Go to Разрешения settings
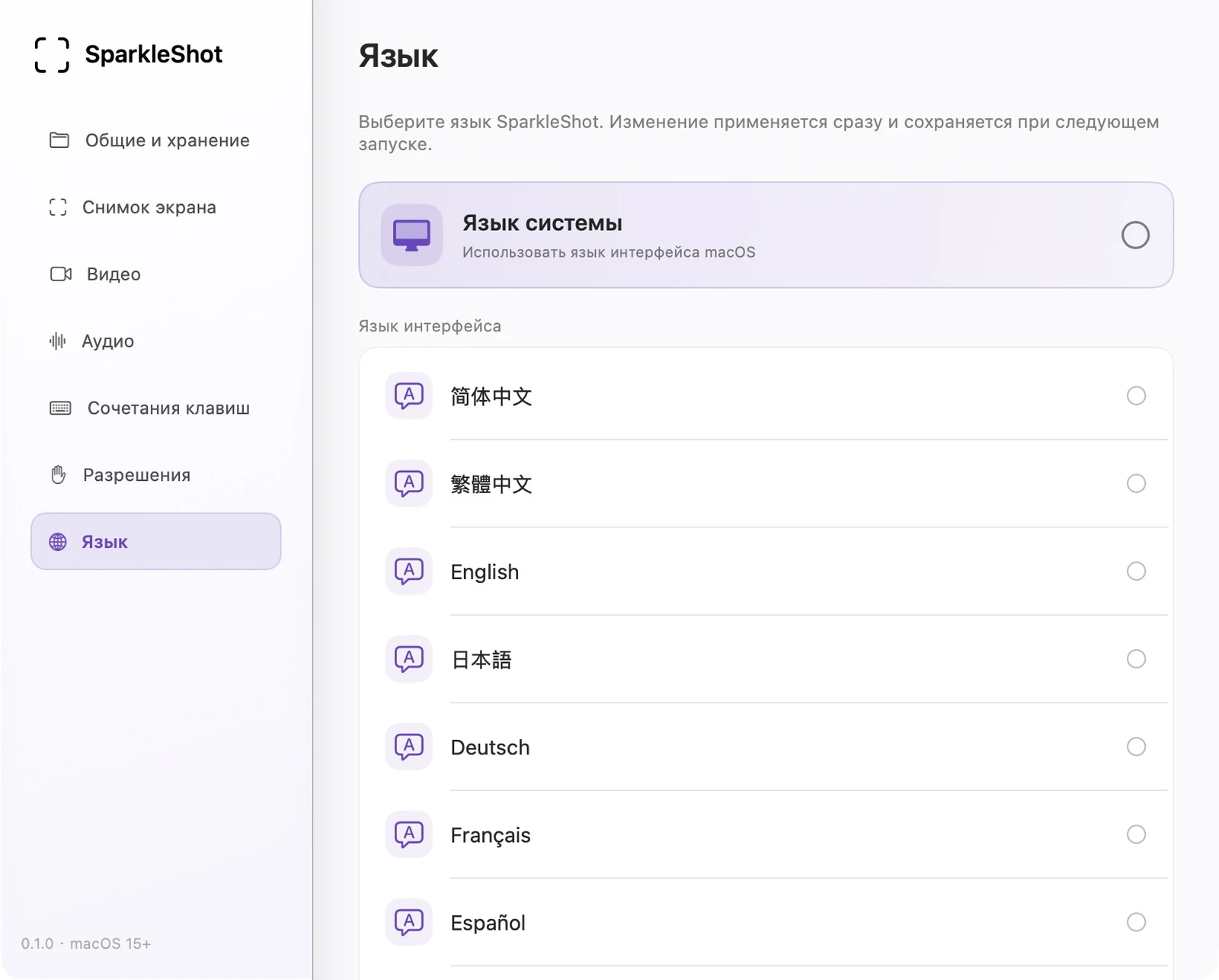The width and height of the screenshot is (1219, 980). (156, 475)
